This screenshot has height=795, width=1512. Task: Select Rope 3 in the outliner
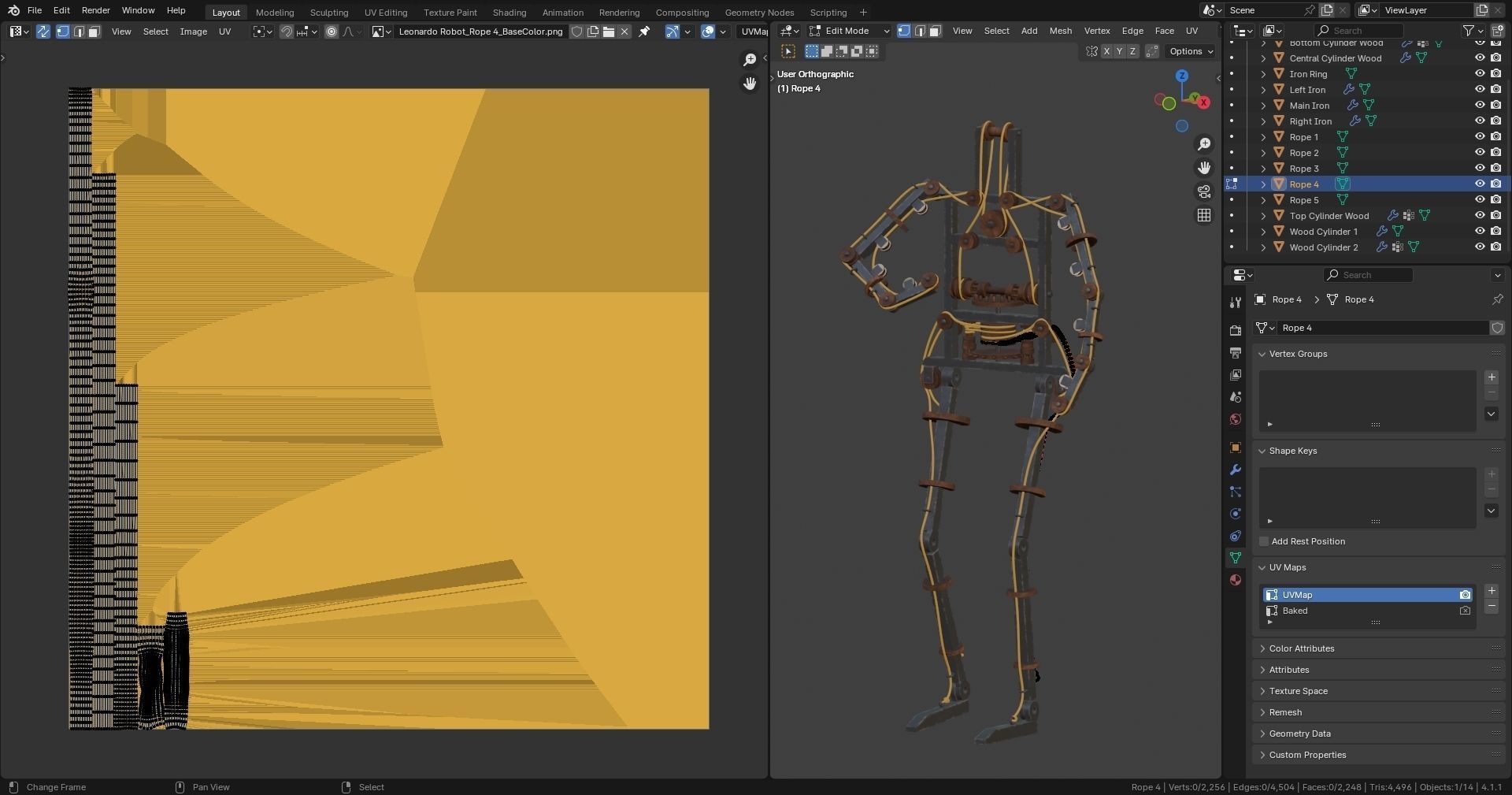1303,168
